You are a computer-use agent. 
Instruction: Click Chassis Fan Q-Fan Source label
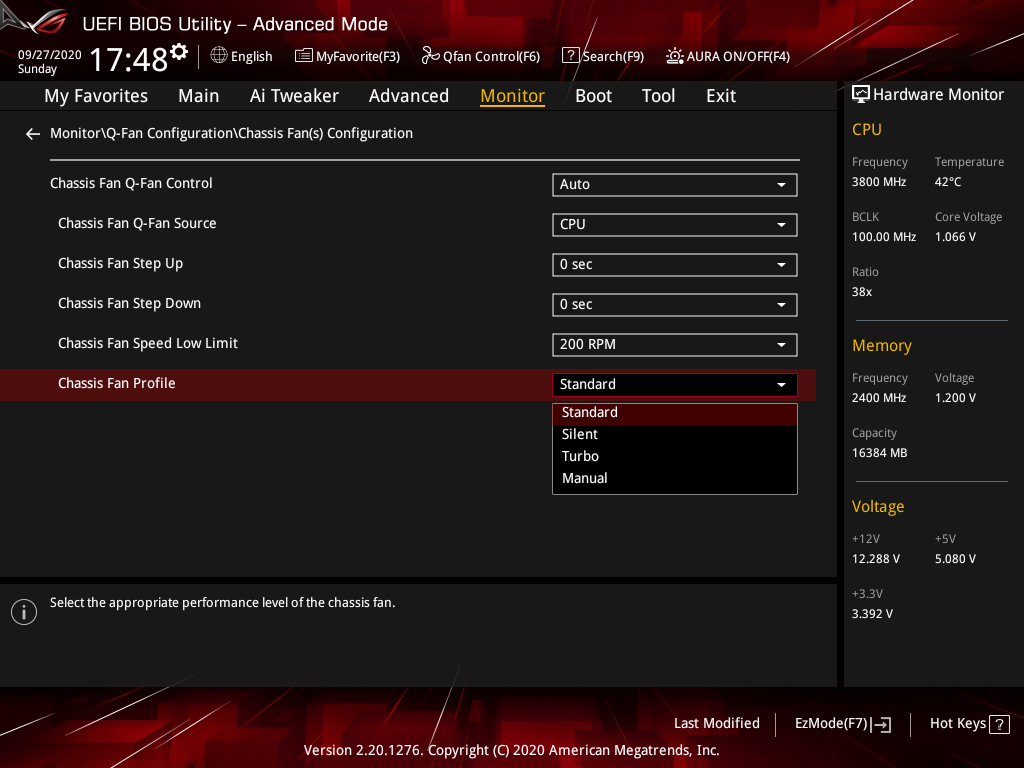(x=137, y=223)
